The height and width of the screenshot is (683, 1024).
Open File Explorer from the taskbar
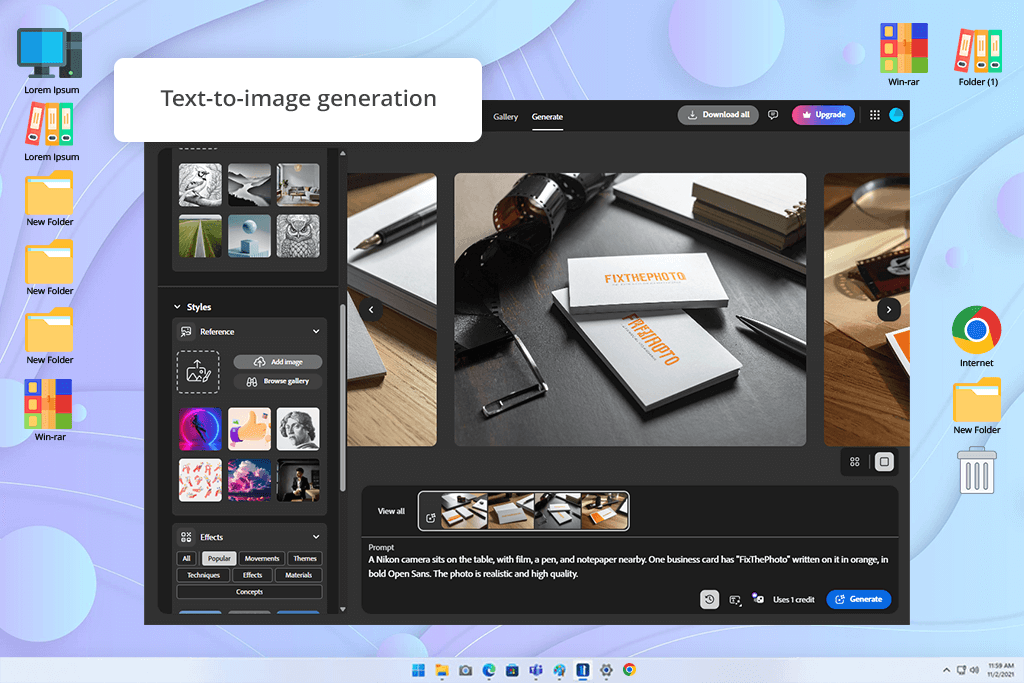442,670
